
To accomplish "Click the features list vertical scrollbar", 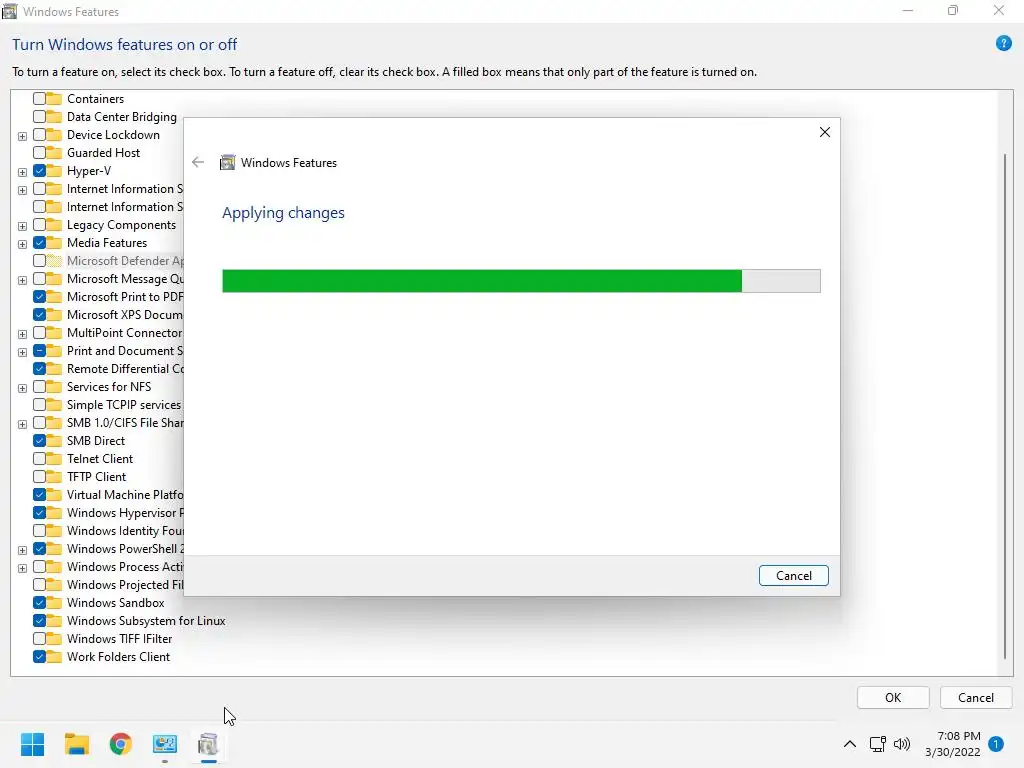I will (1004, 406).
